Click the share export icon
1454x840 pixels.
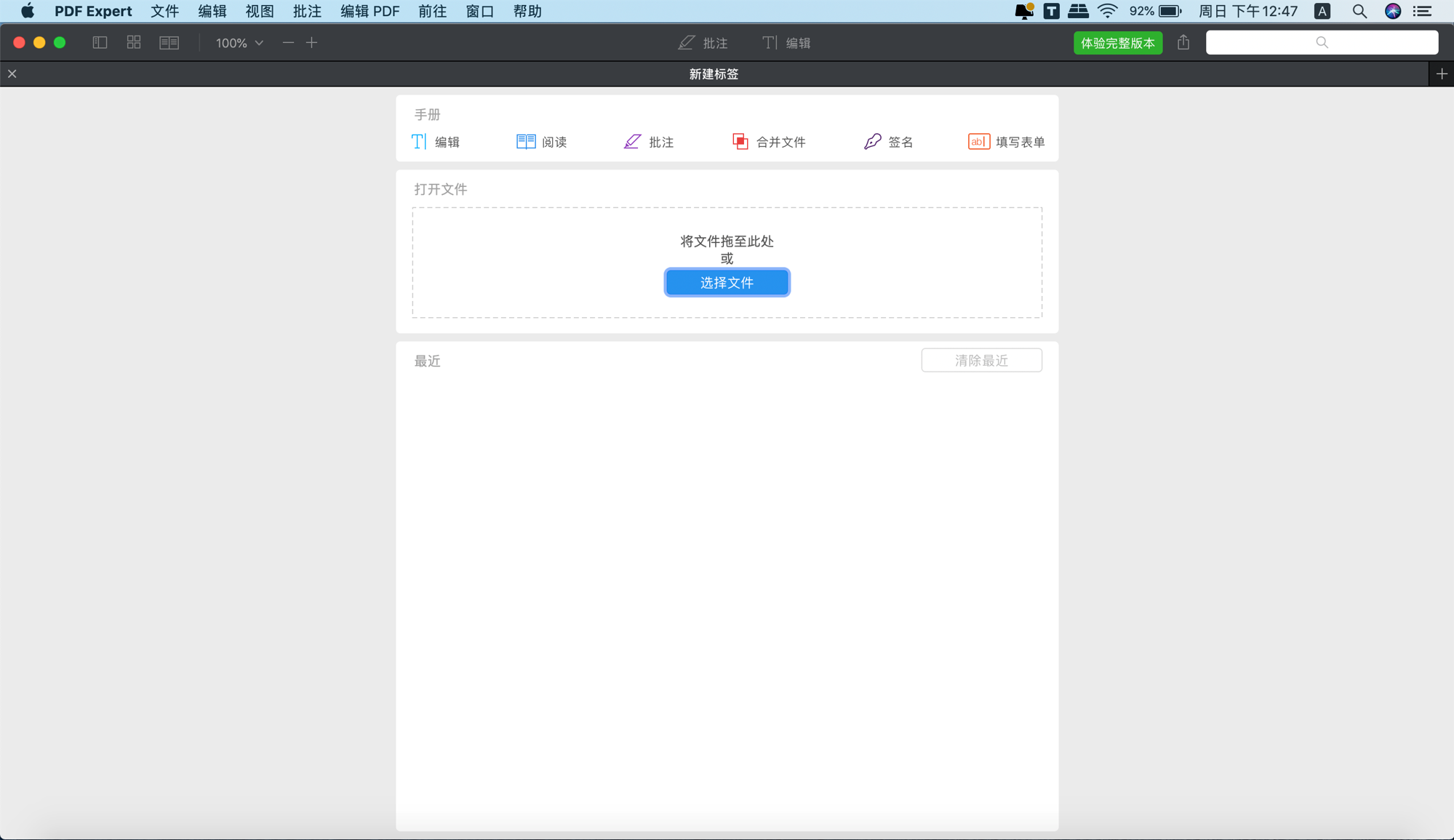[x=1183, y=43]
